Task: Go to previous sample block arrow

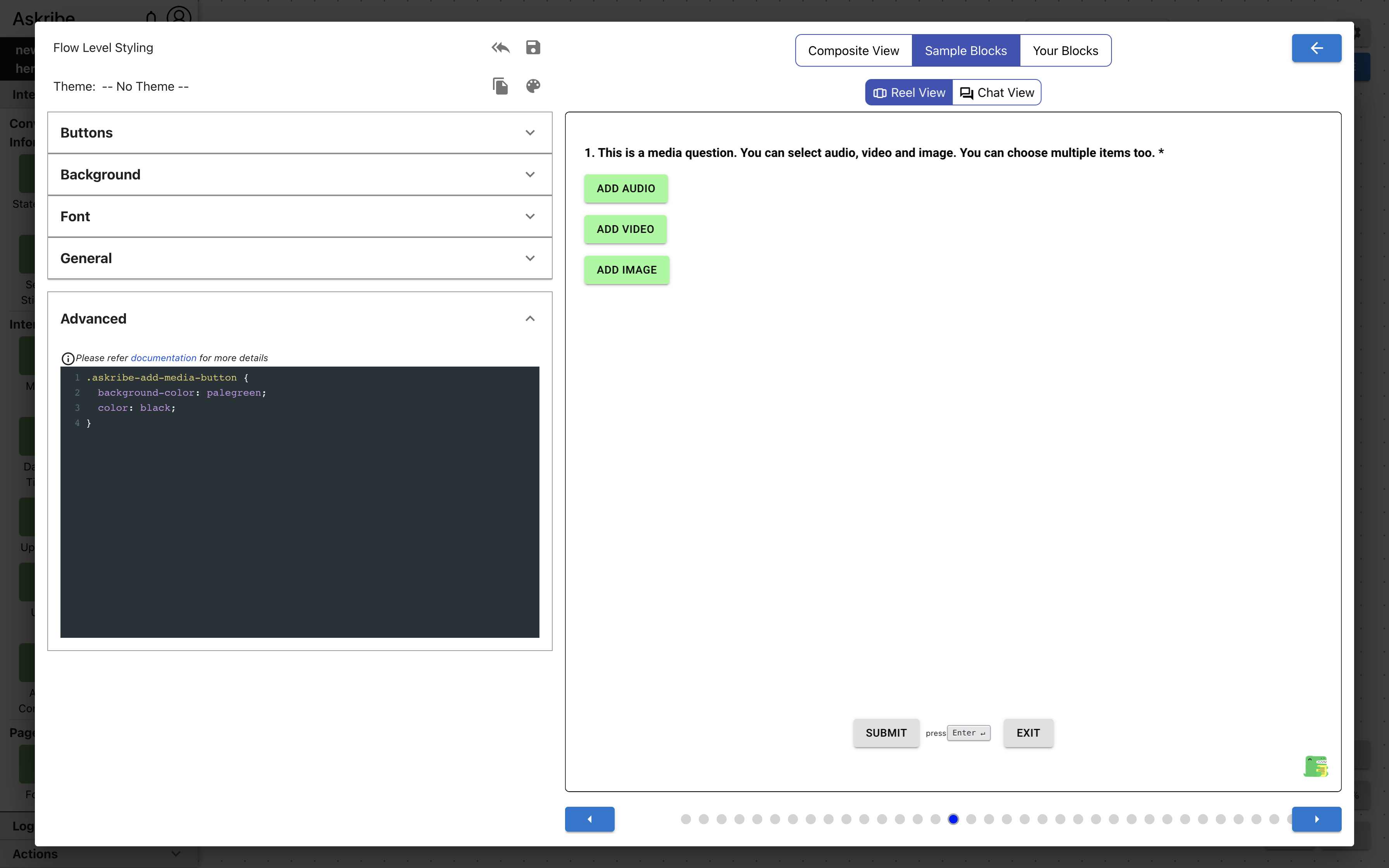Action: tap(589, 819)
